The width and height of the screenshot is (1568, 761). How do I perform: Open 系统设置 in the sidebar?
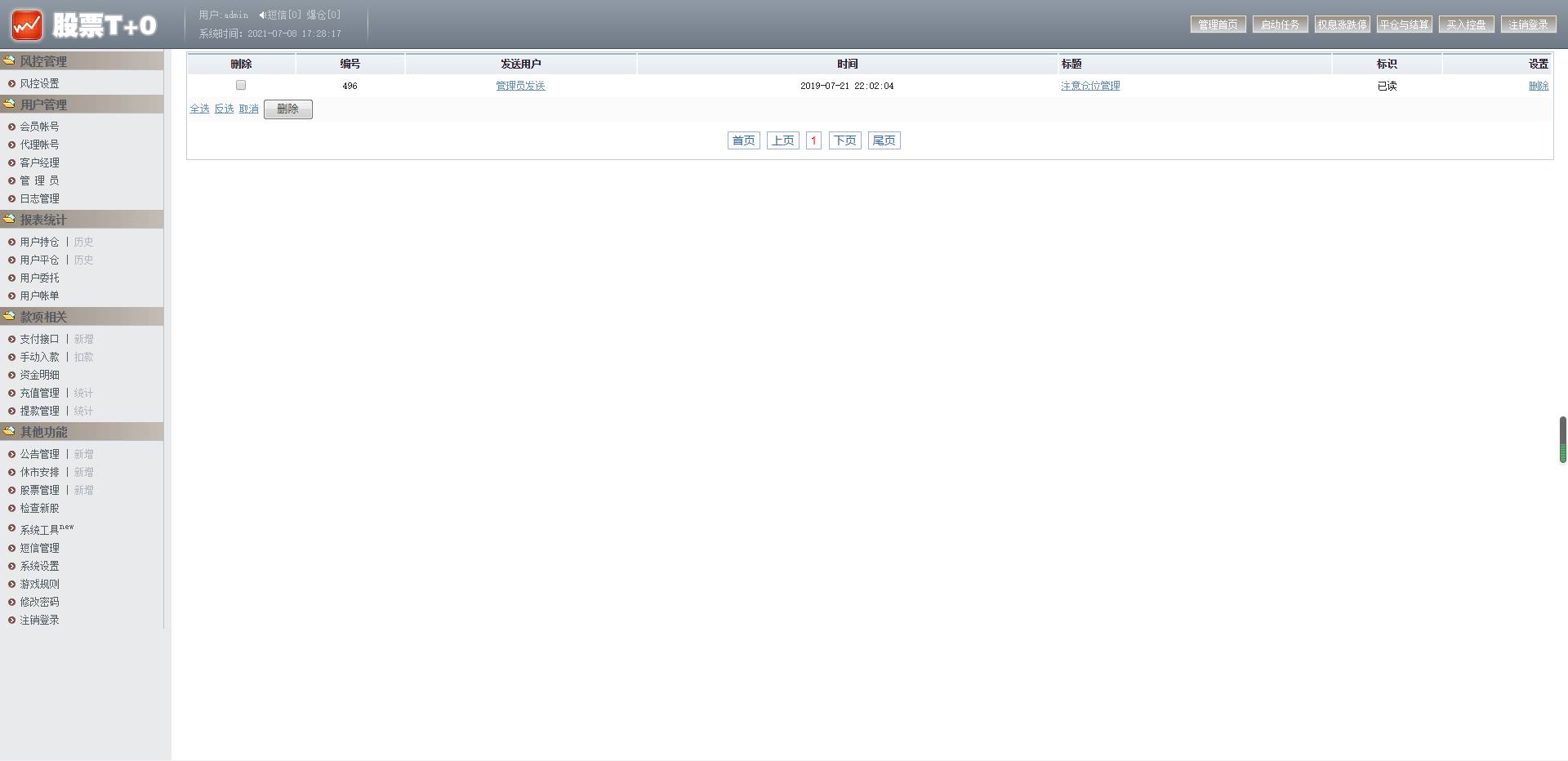coord(39,566)
